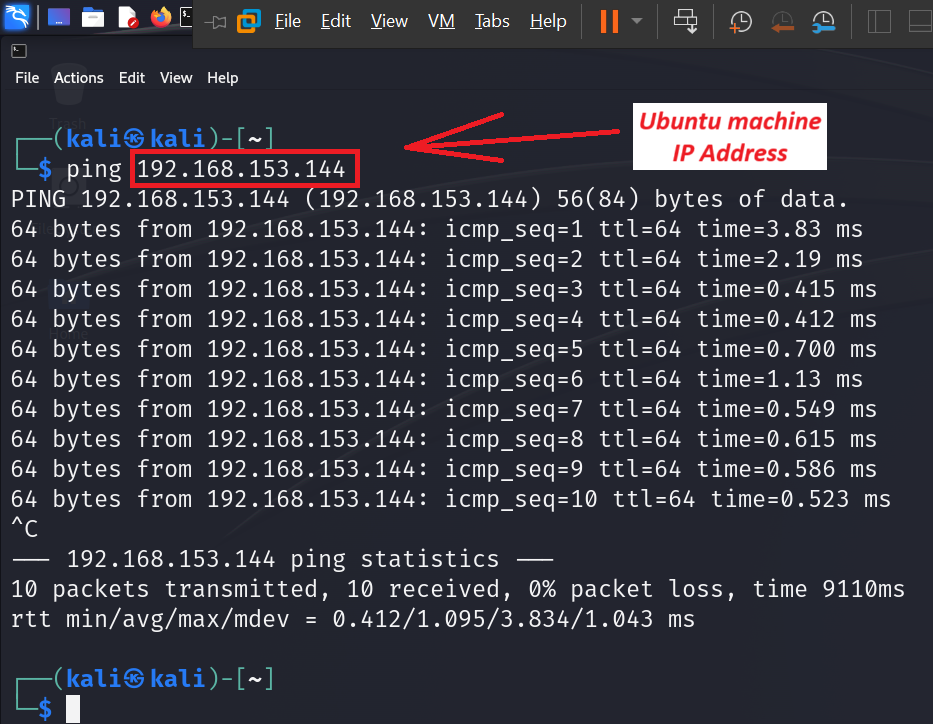Open the VMware Help menu
This screenshot has height=724, width=933.
click(548, 21)
